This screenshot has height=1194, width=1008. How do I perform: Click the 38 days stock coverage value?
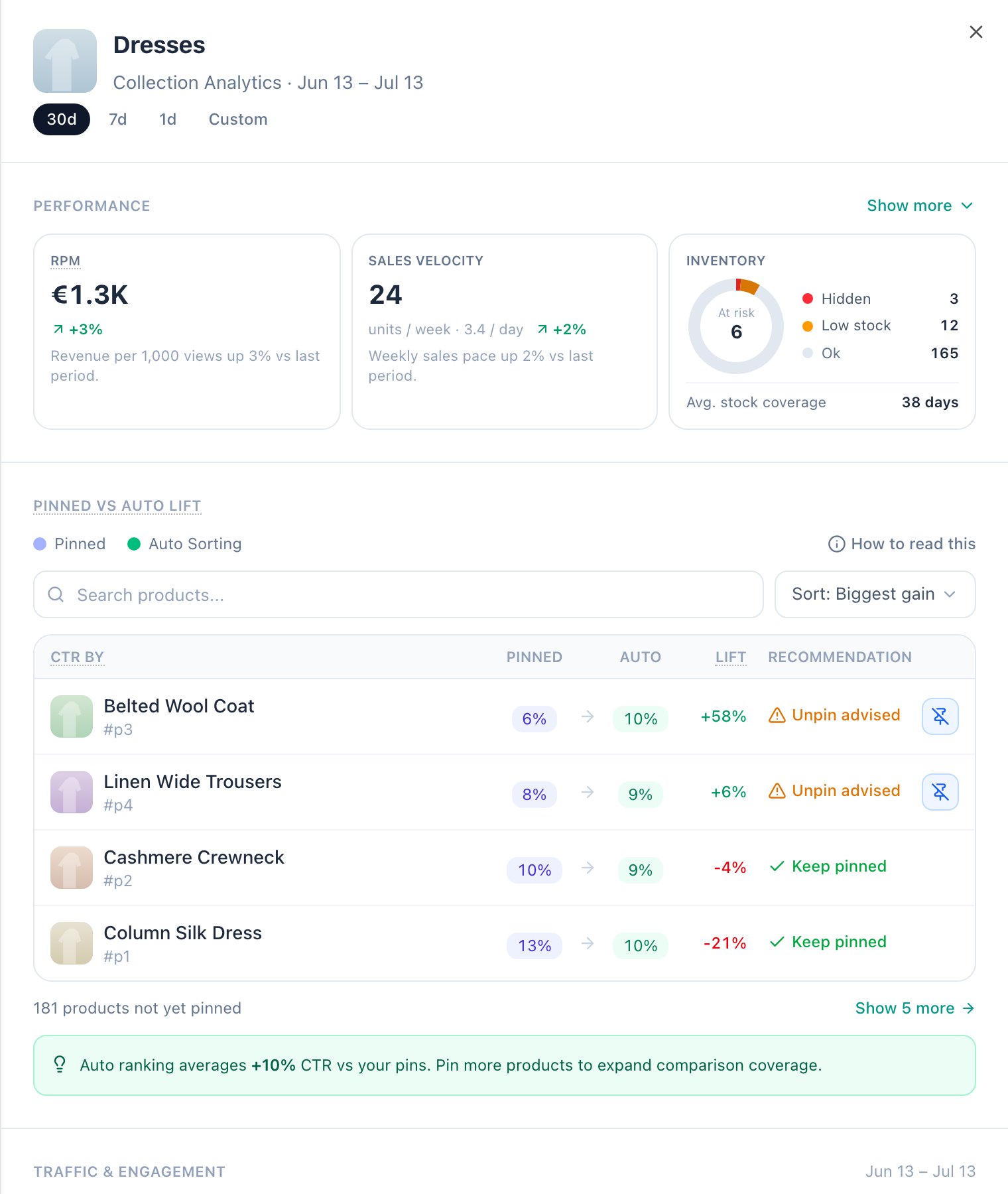(930, 402)
